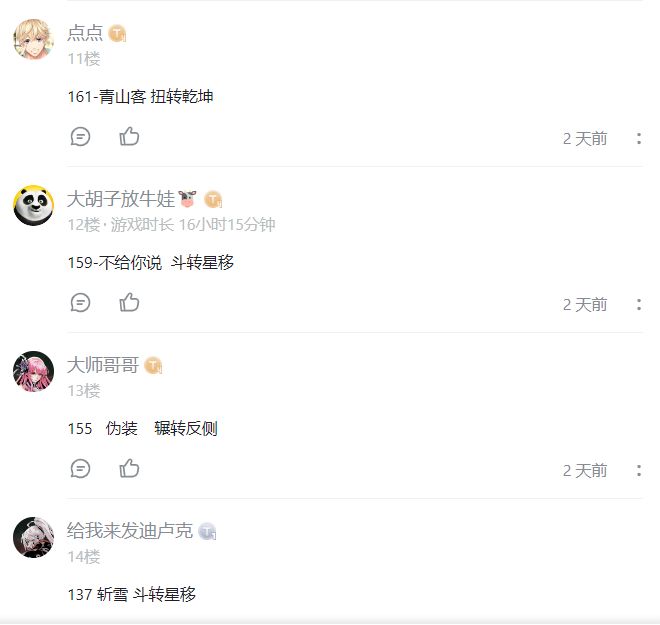Click 给我来发迪卢克's avatar image
This screenshot has height=625, width=660.
[33, 538]
